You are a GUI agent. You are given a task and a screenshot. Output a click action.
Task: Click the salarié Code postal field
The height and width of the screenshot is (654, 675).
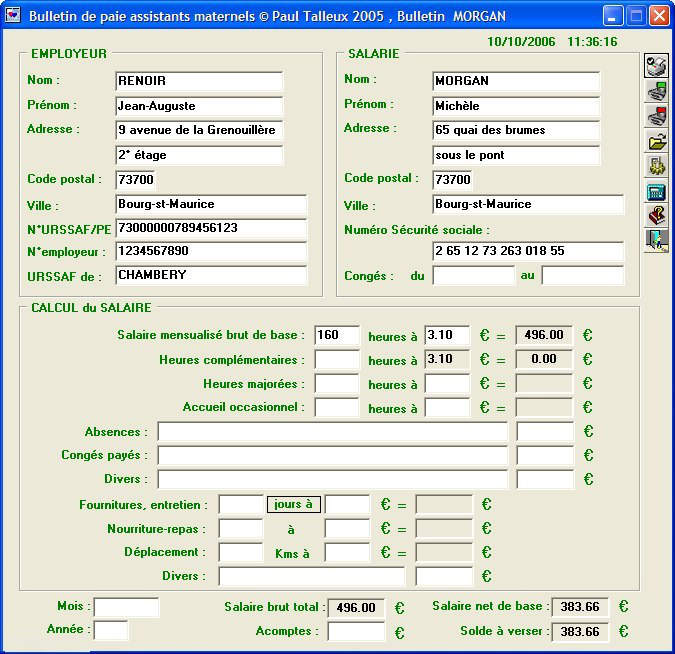click(x=452, y=180)
